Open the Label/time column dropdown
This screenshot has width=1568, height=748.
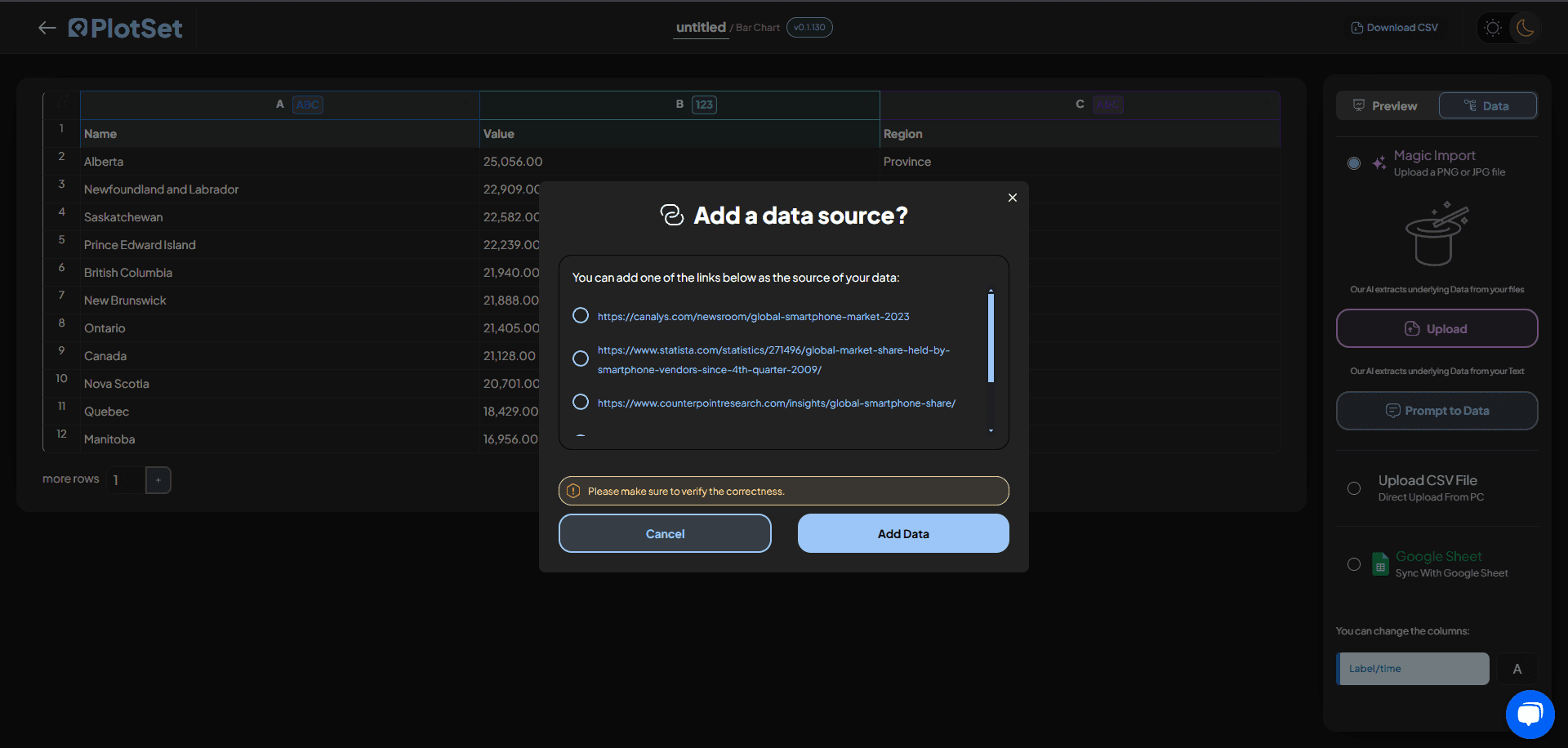coord(1413,669)
